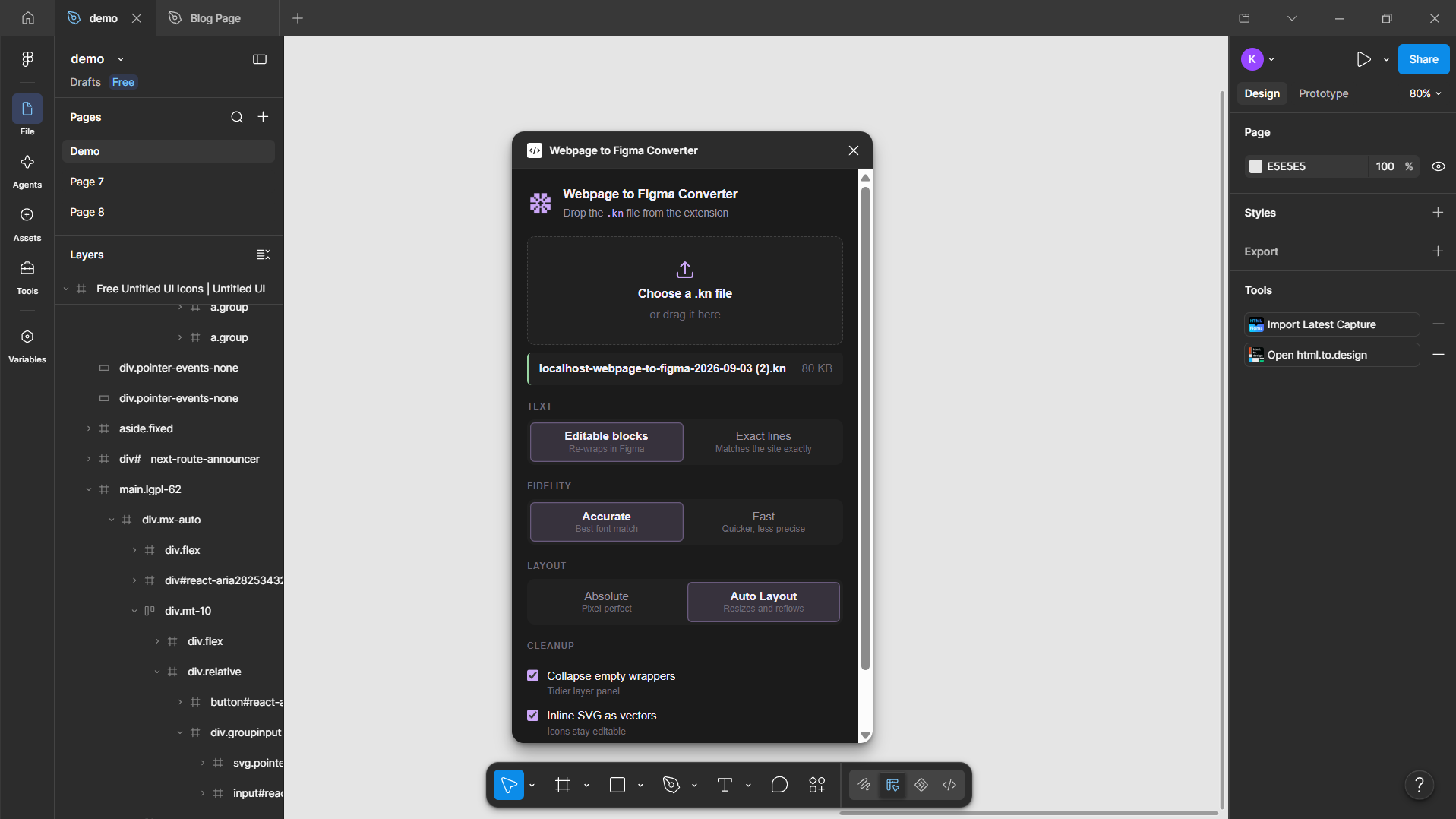
Task: Open the Figma main menu icon
Action: (27, 59)
